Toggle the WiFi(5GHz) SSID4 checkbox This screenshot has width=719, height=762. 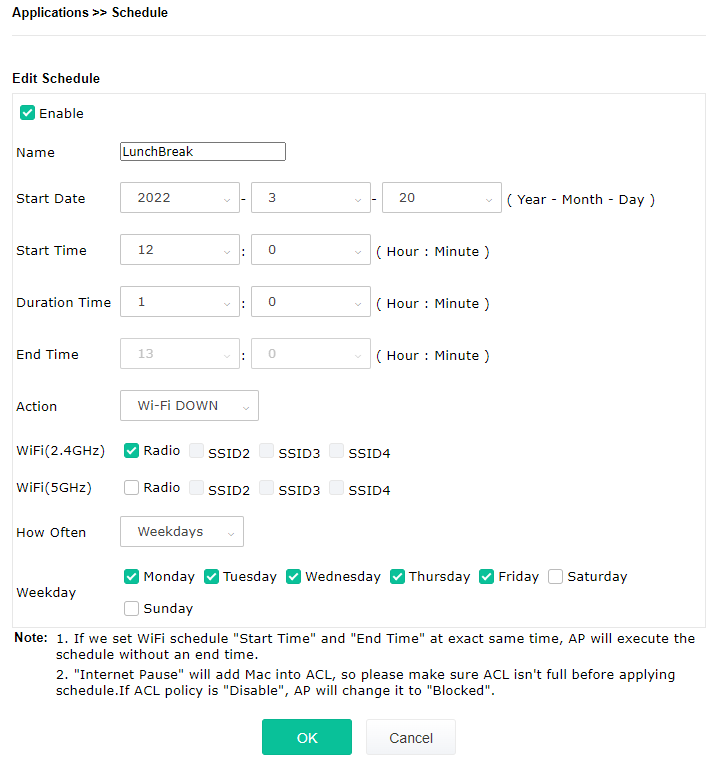click(336, 487)
